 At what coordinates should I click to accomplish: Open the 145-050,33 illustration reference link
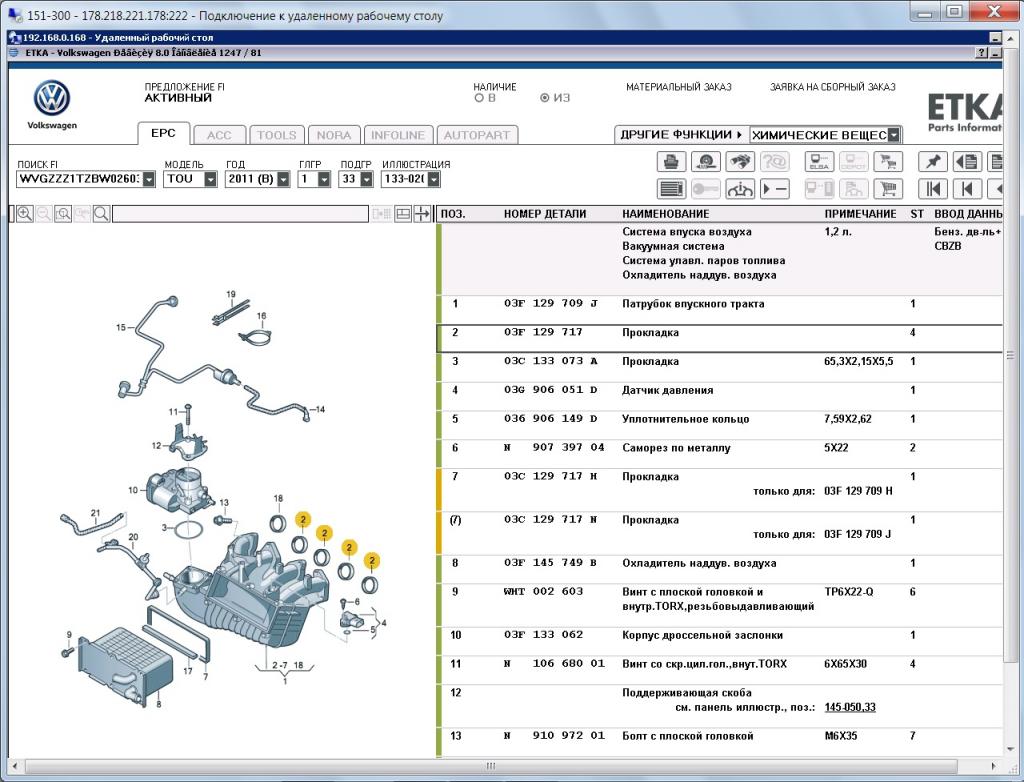850,707
